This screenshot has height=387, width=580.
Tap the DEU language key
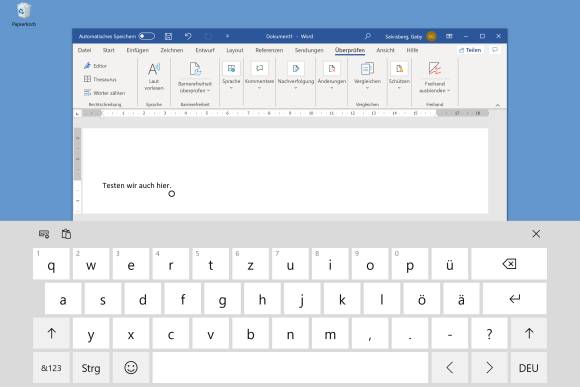coord(529,367)
